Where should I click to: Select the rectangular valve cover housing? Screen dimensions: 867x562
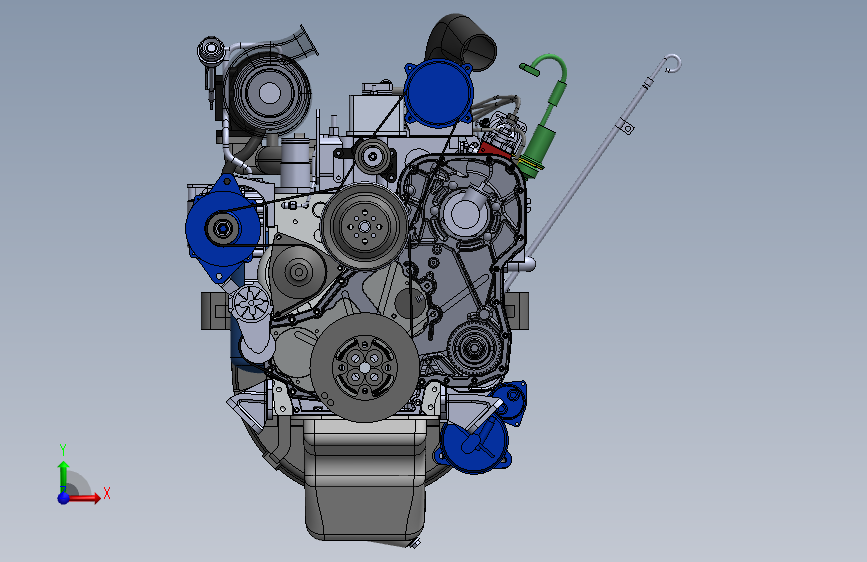click(x=378, y=114)
